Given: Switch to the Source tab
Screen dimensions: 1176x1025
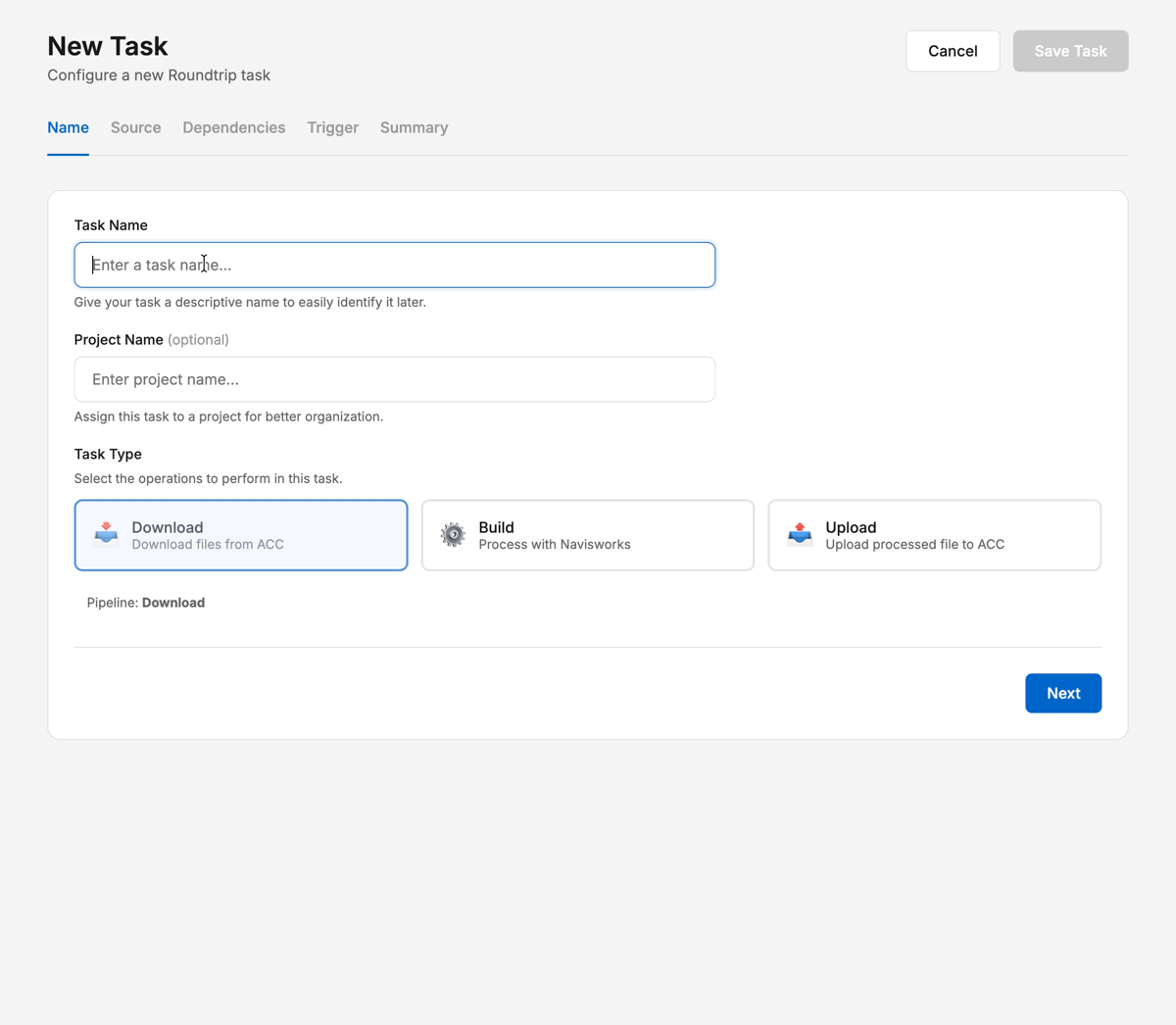Looking at the screenshot, I should (x=135, y=127).
